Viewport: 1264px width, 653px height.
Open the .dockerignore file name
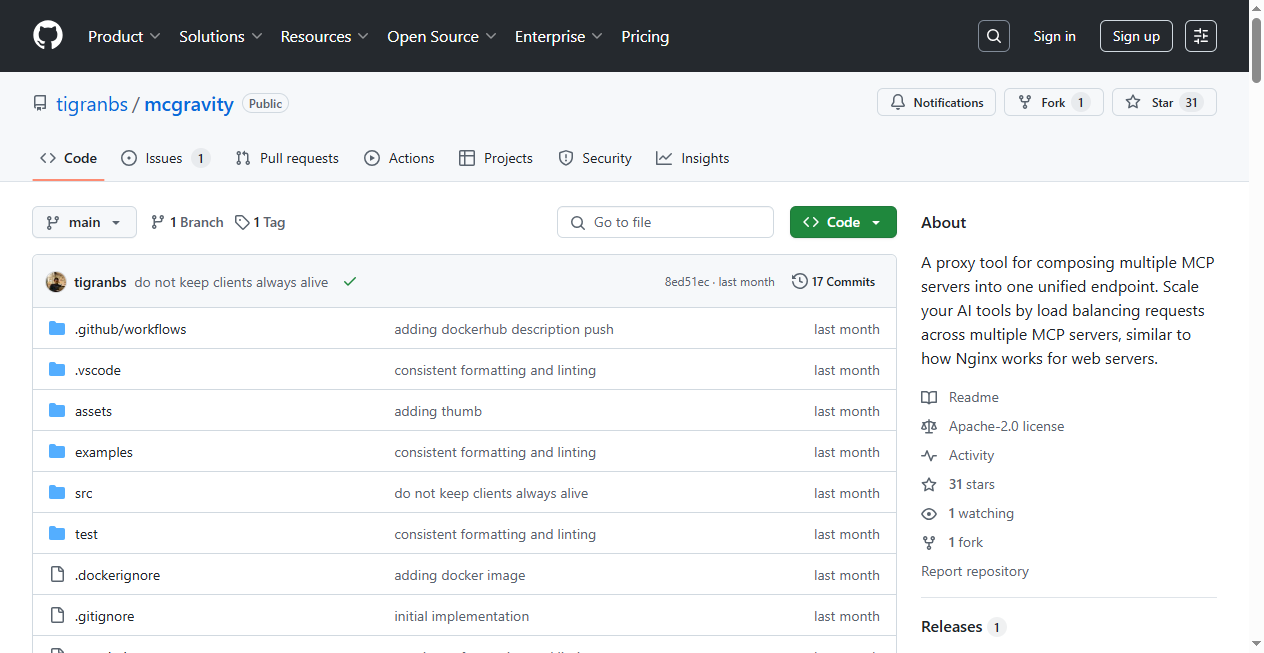point(118,575)
